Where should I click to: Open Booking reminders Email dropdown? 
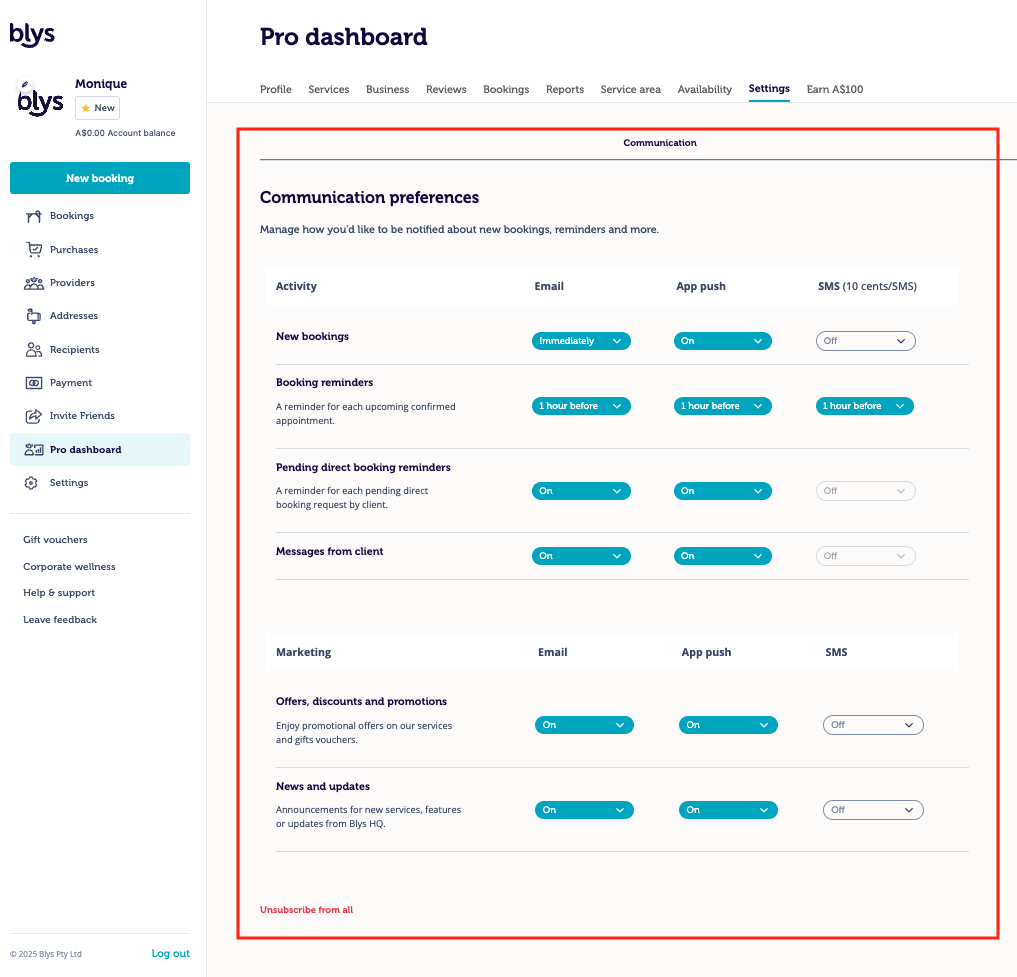pyautogui.click(x=581, y=406)
